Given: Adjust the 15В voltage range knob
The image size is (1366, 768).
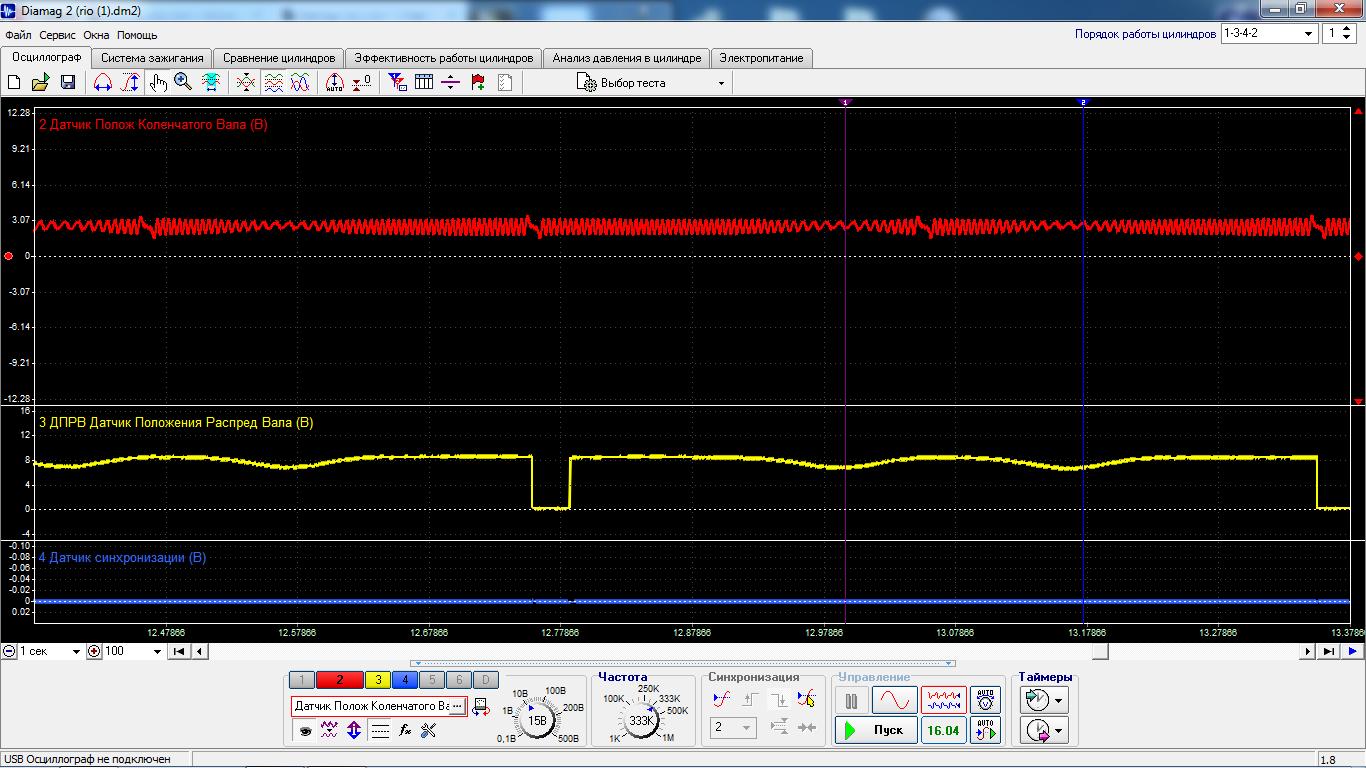Looking at the screenshot, I should 537,720.
